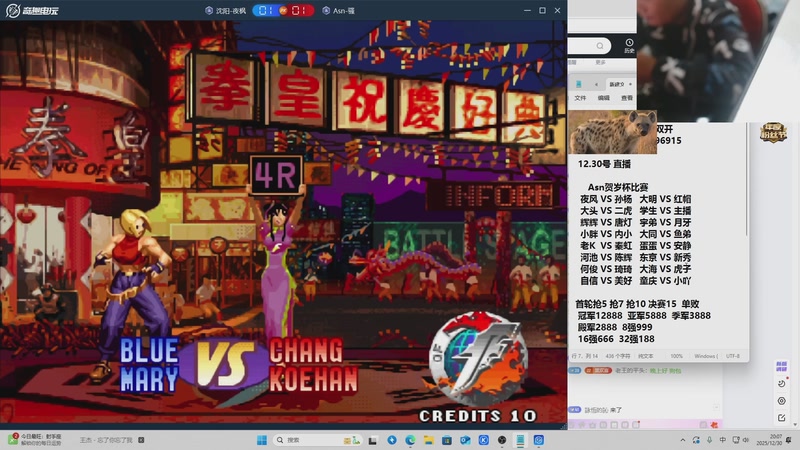Click the Notepad document icon tab
The image size is (800, 450).
[x=579, y=84]
